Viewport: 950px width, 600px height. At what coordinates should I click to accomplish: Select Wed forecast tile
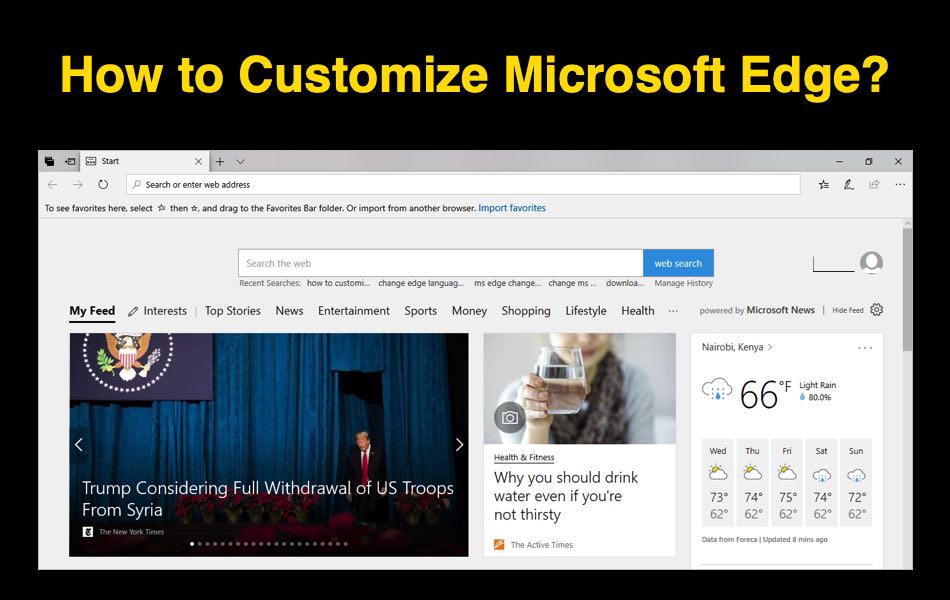[x=718, y=482]
